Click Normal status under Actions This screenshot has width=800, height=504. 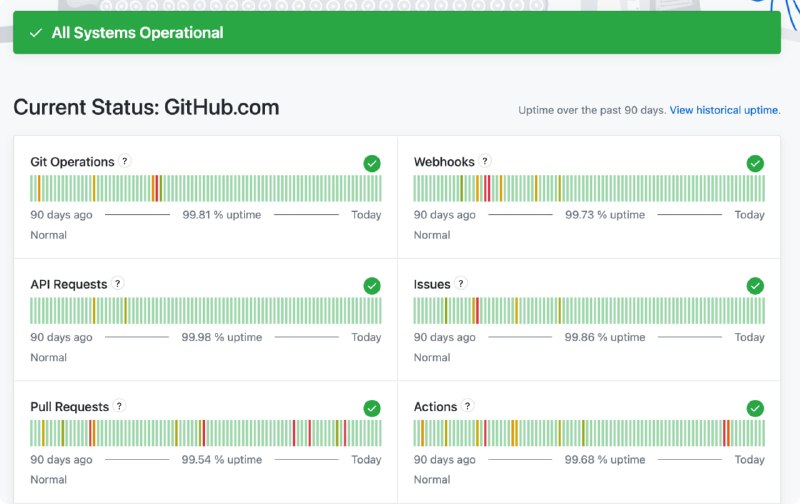tap(432, 480)
